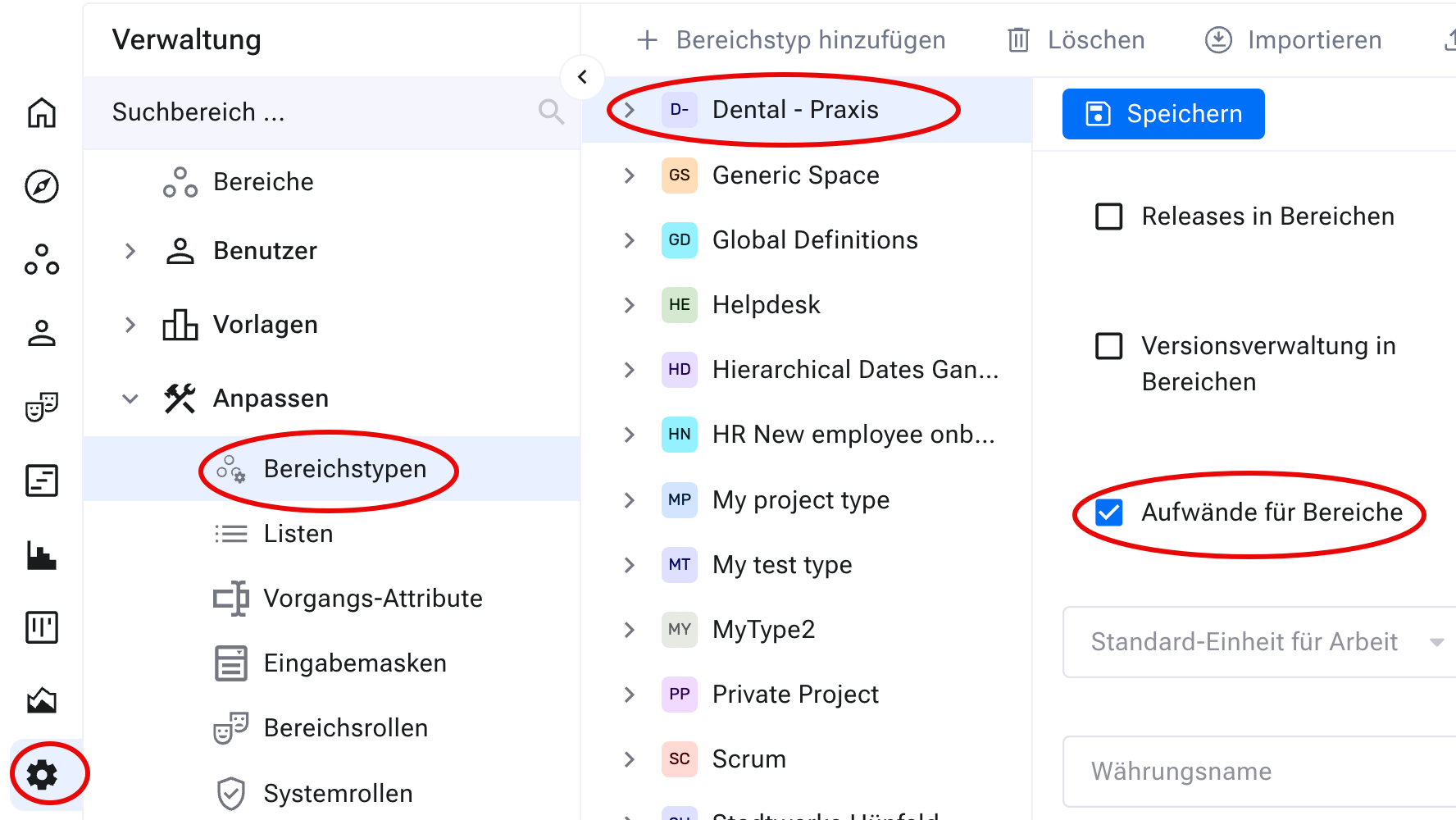The width and height of the screenshot is (1456, 820).
Task: Click Bereichstyp hinzufügen in toolbar
Action: pyautogui.click(x=792, y=40)
